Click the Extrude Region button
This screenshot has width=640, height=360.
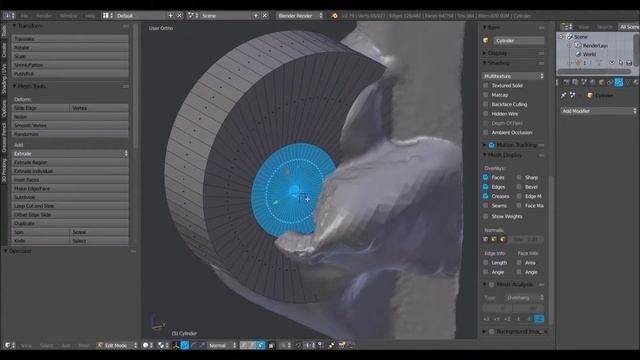click(70, 162)
